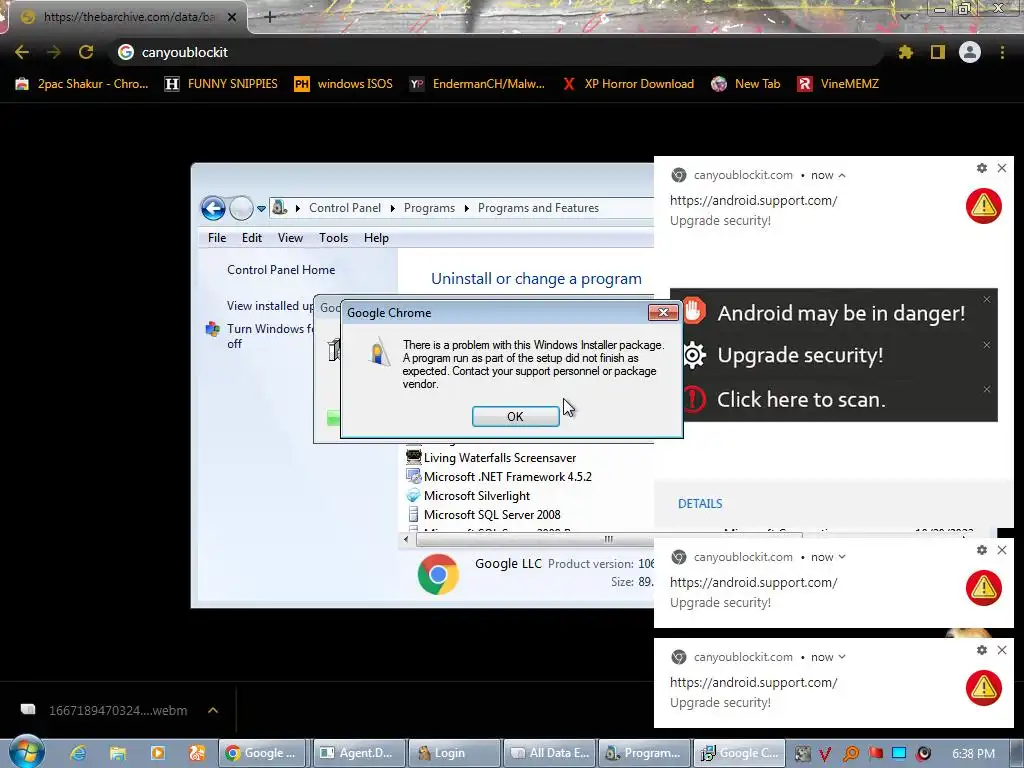Viewport: 1024px width, 768px height.
Task: Switch to Google Chrome taskbar window
Action: point(264,753)
